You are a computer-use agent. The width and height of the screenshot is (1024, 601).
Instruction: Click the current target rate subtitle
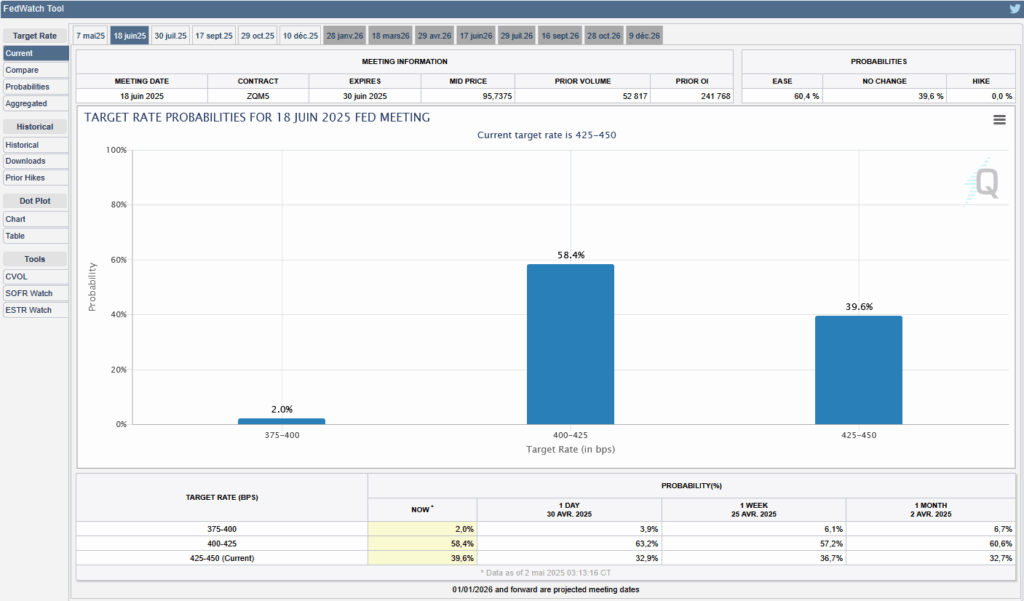click(547, 135)
